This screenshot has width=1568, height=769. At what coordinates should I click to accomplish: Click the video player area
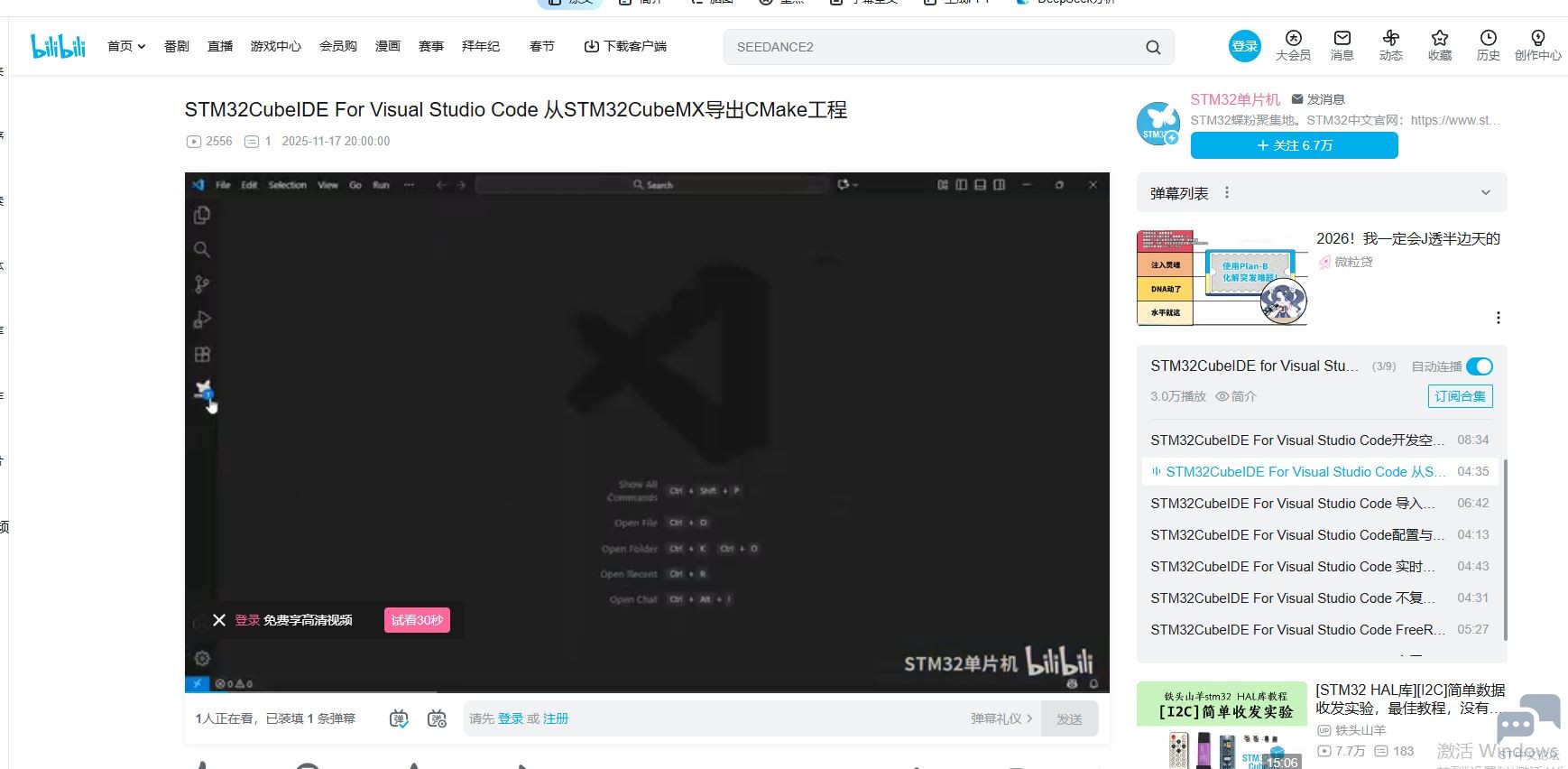pyautogui.click(x=647, y=431)
